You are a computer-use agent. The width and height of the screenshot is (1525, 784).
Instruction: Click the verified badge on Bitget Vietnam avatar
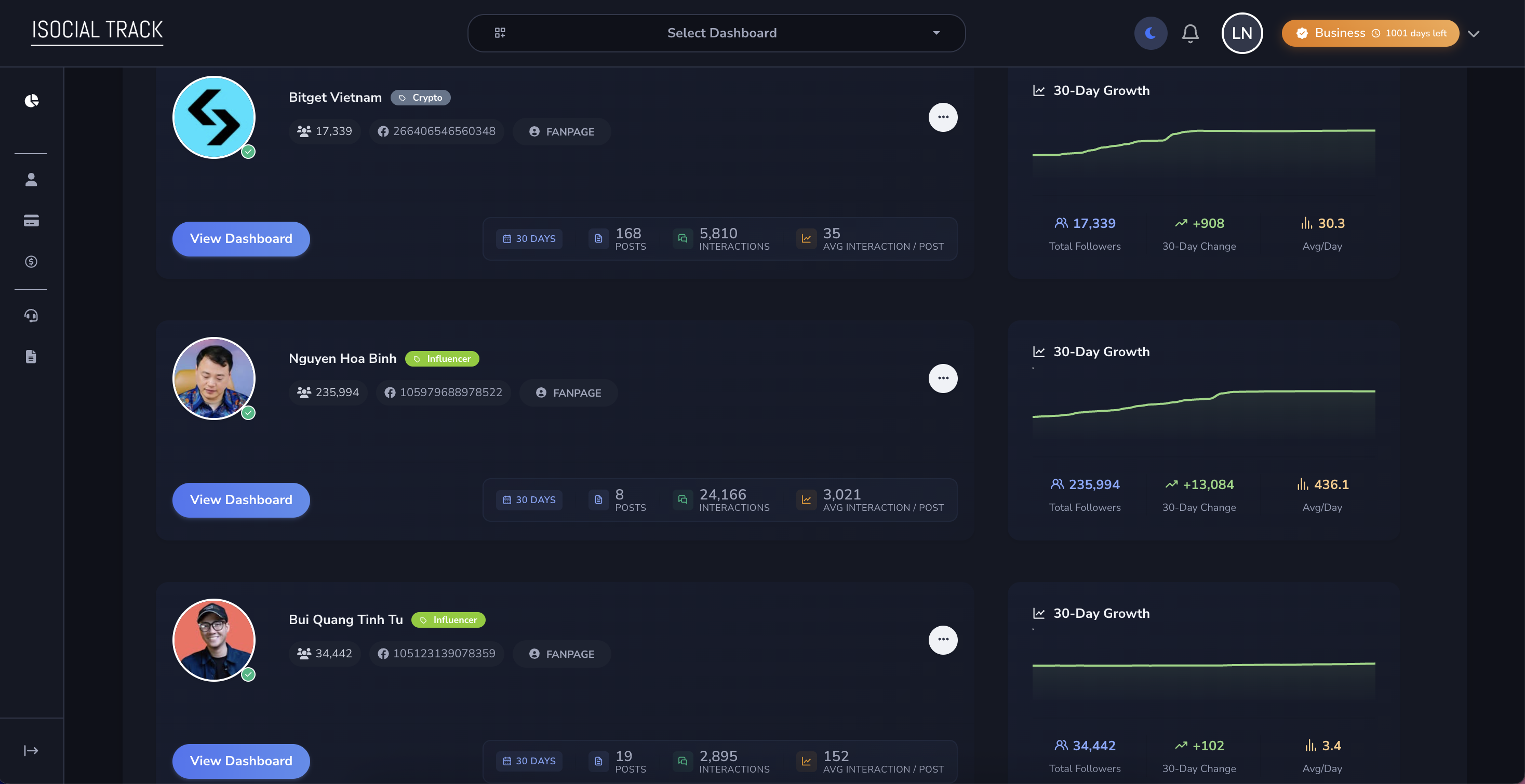click(x=249, y=152)
